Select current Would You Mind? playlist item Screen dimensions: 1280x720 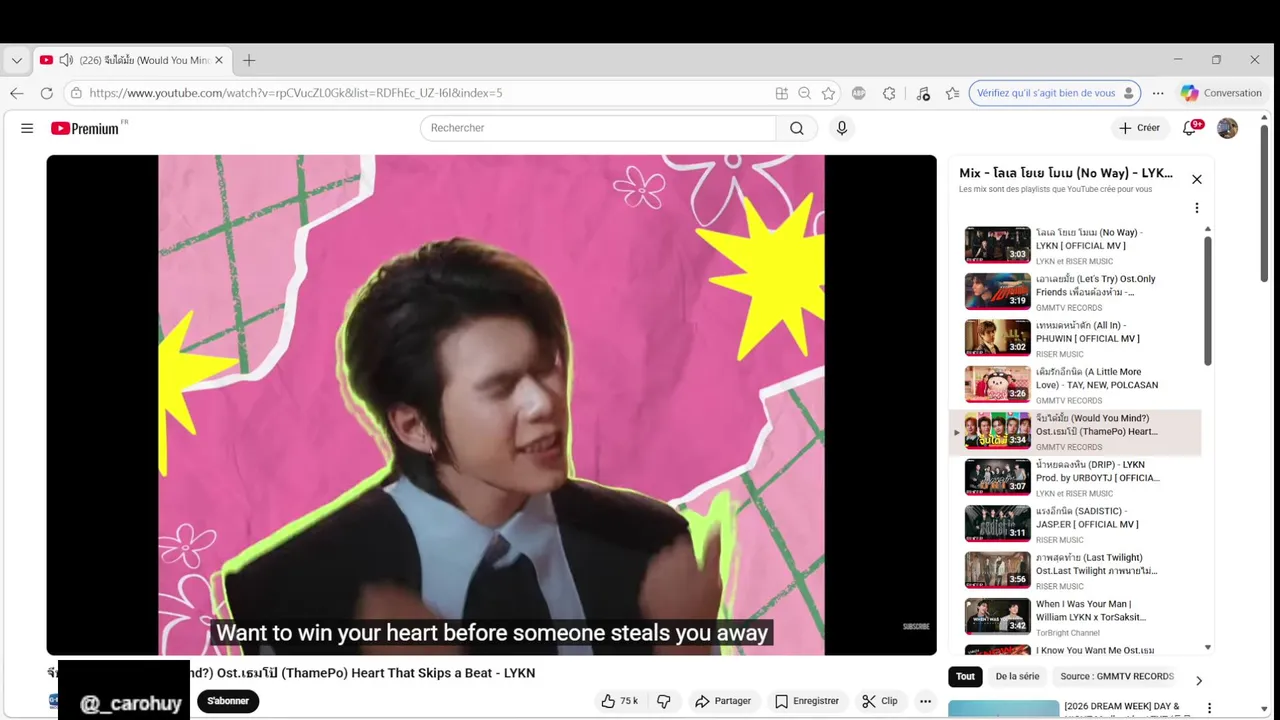[1075, 432]
